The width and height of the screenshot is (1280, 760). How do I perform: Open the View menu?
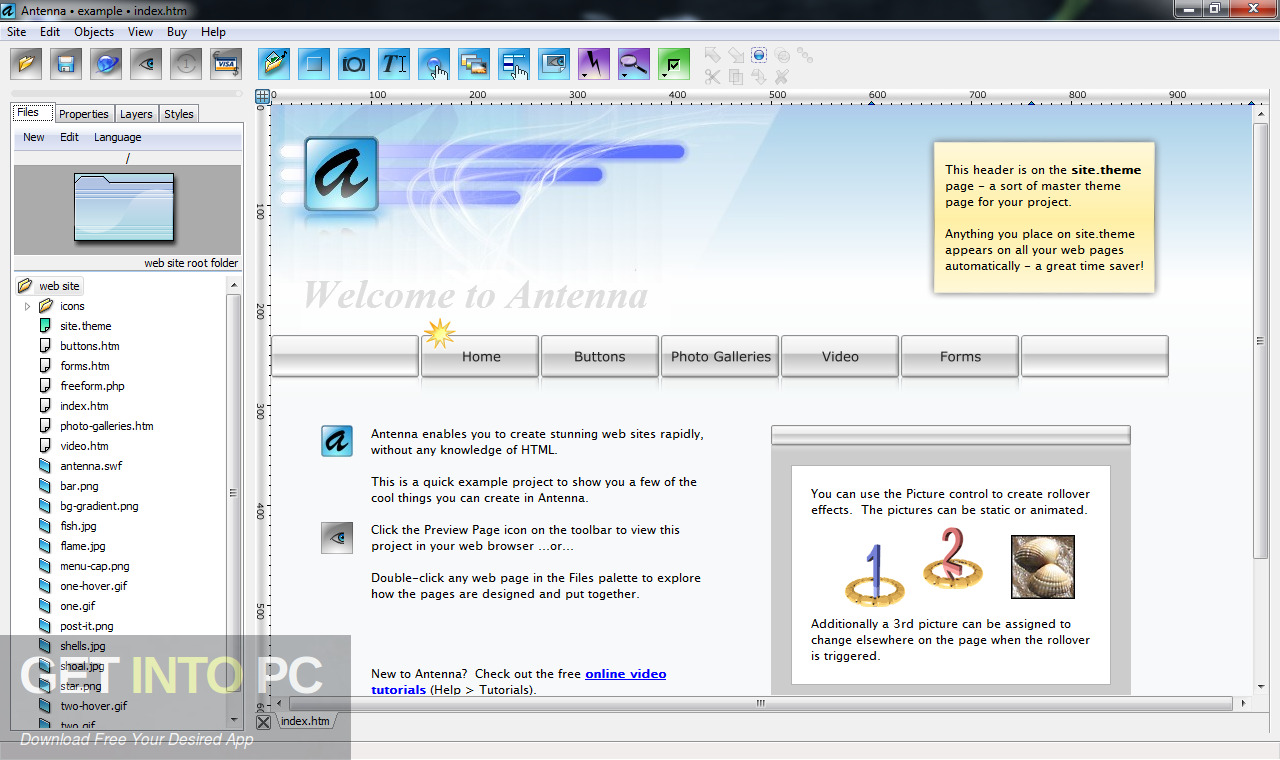pos(140,32)
